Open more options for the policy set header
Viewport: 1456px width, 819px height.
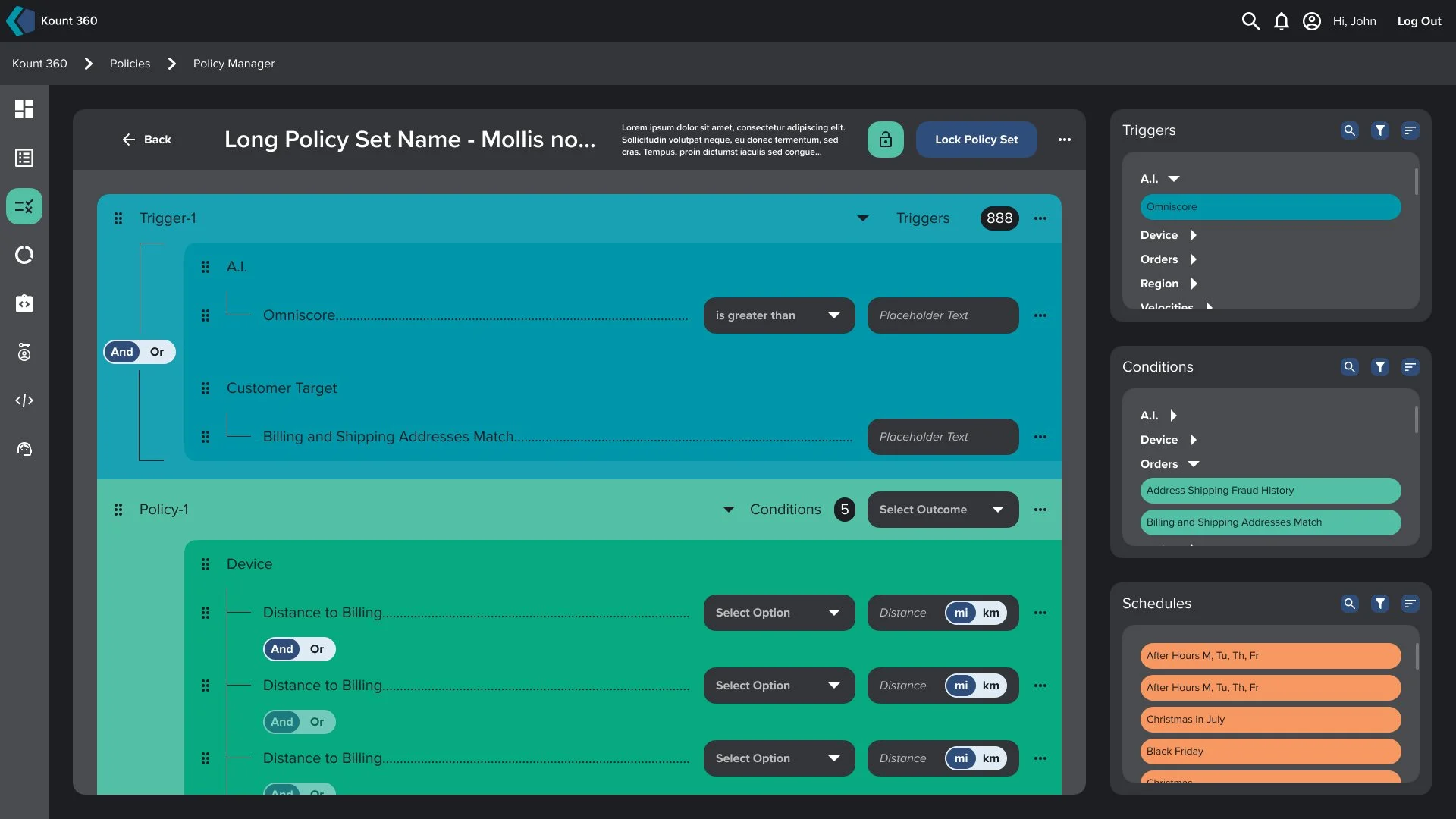point(1065,140)
